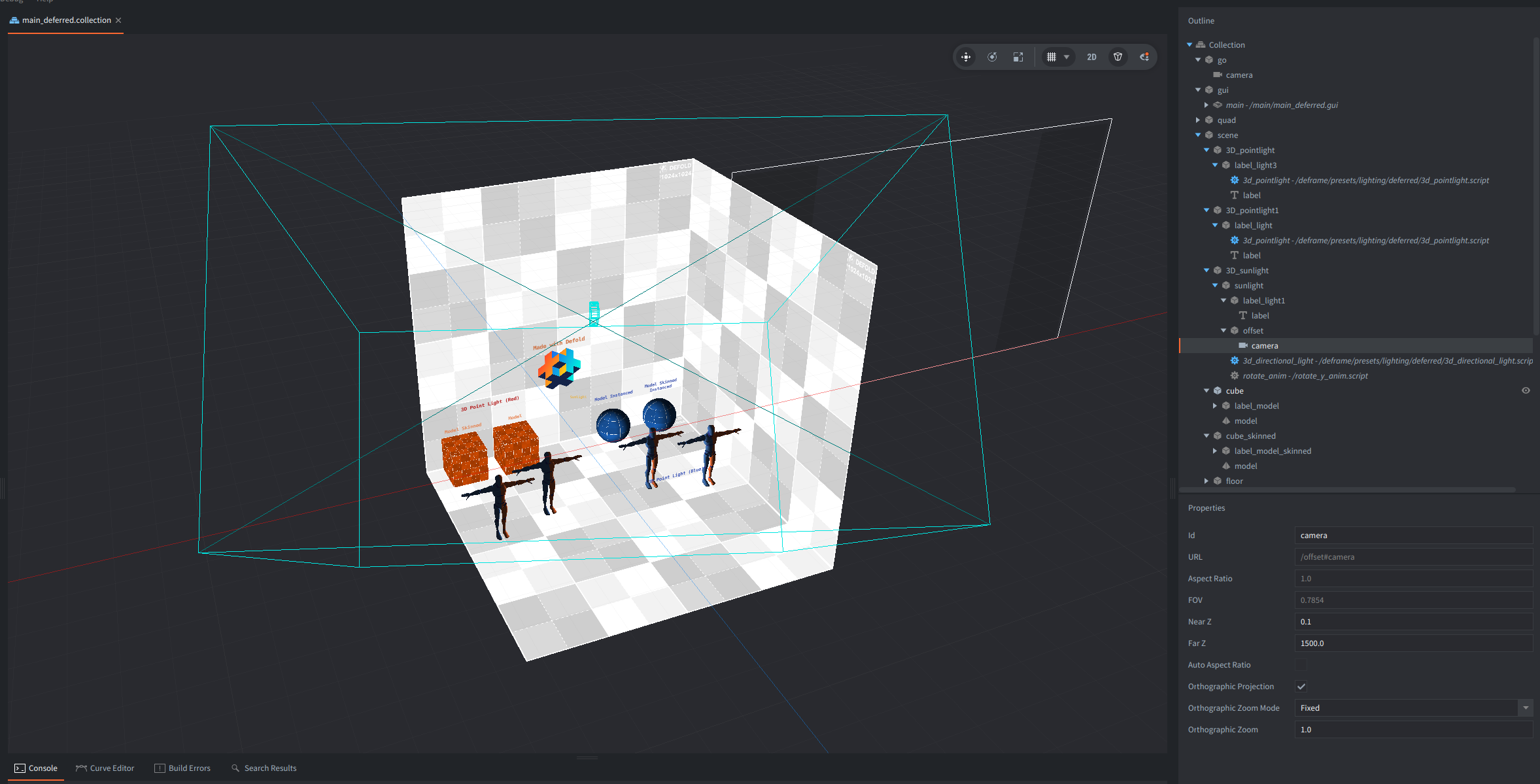Expand the quad tree node
Image resolution: width=1540 pixels, height=784 pixels.
click(1198, 120)
